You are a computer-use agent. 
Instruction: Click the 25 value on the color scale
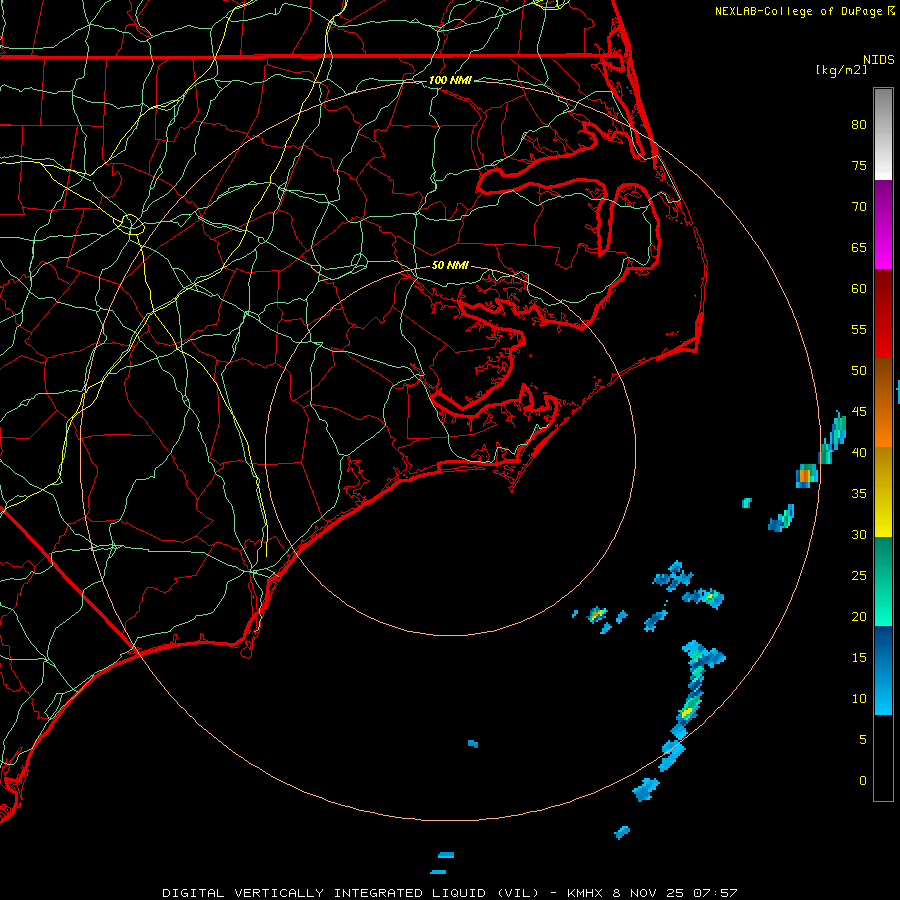coord(859,576)
